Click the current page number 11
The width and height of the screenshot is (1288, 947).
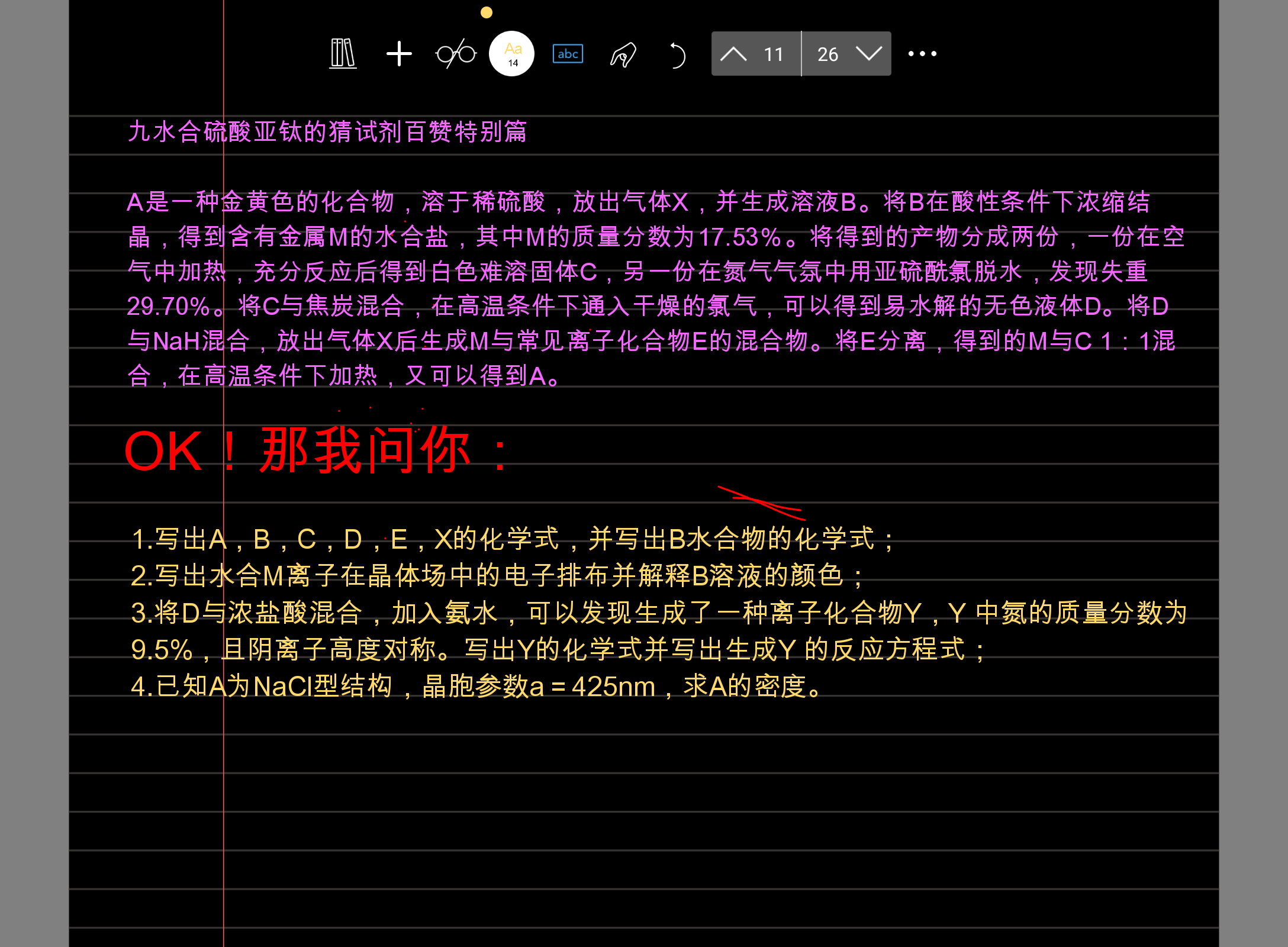click(774, 54)
